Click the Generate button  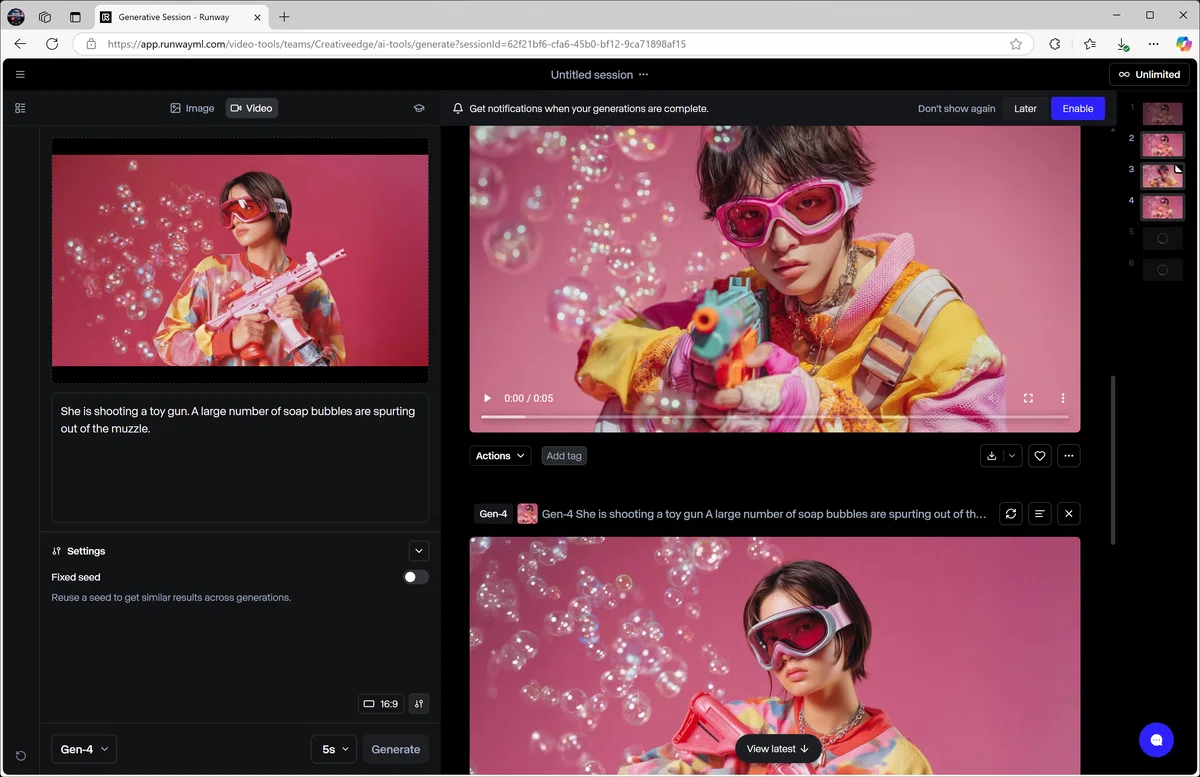click(396, 749)
